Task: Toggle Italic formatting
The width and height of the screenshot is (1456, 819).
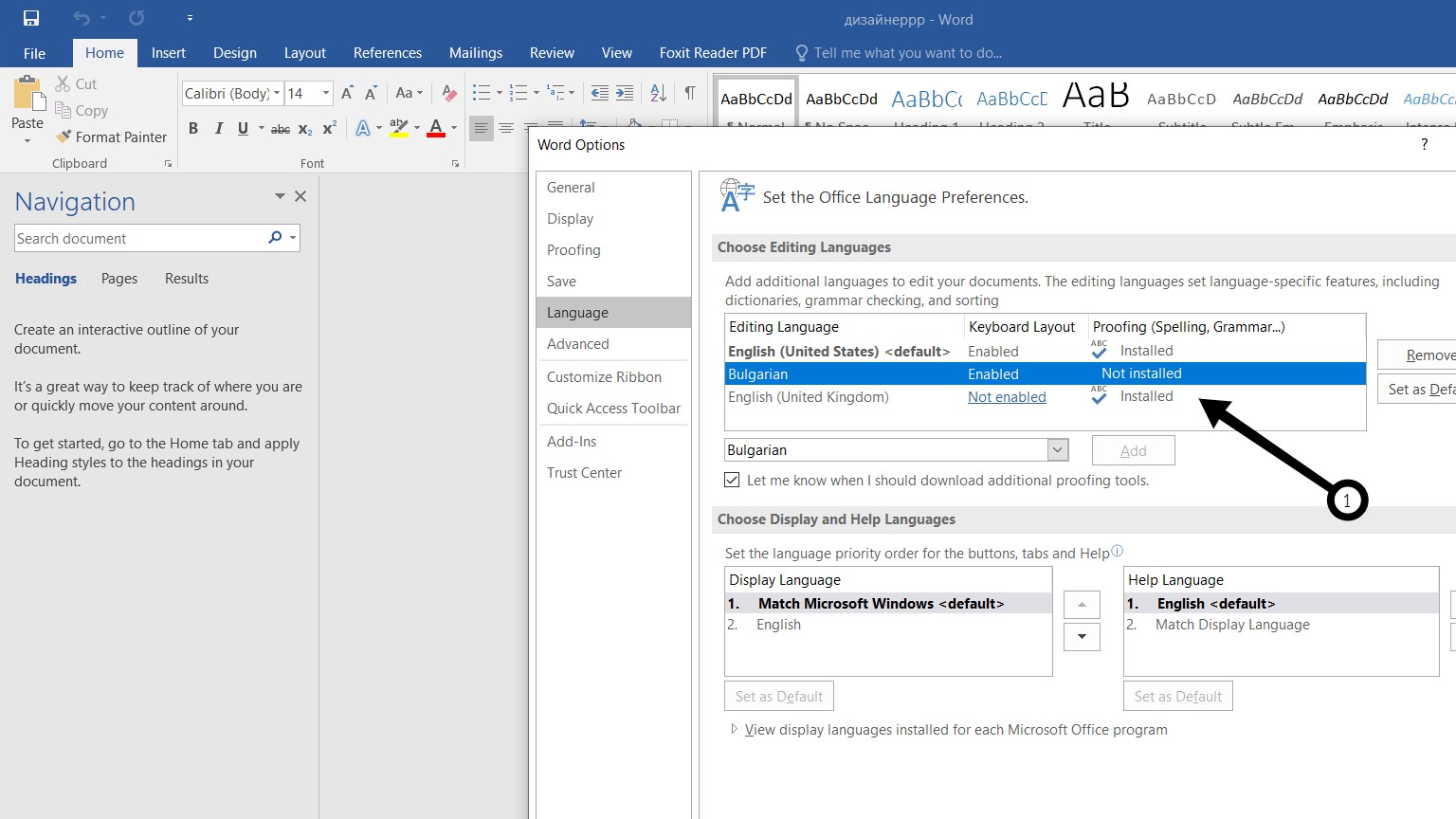Action: pyautogui.click(x=219, y=128)
